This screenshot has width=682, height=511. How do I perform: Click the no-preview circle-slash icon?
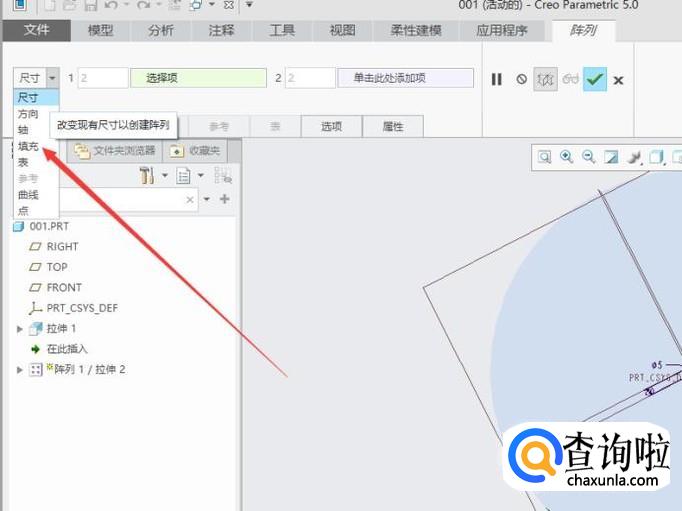[x=522, y=79]
